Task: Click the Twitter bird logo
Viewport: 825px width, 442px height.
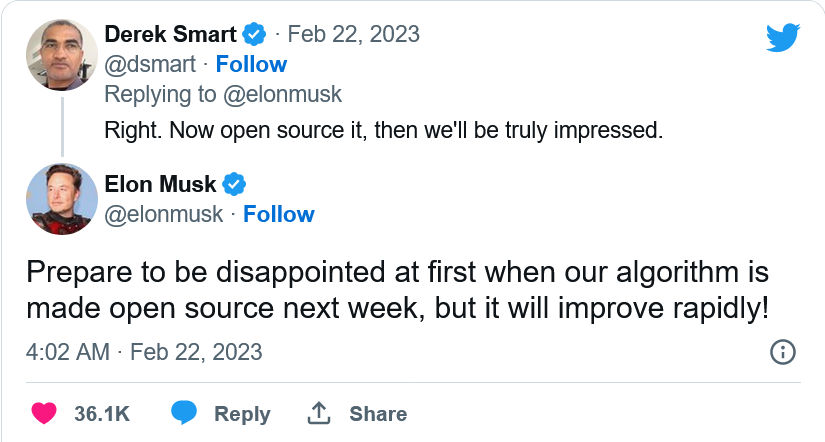Action: coord(783,37)
